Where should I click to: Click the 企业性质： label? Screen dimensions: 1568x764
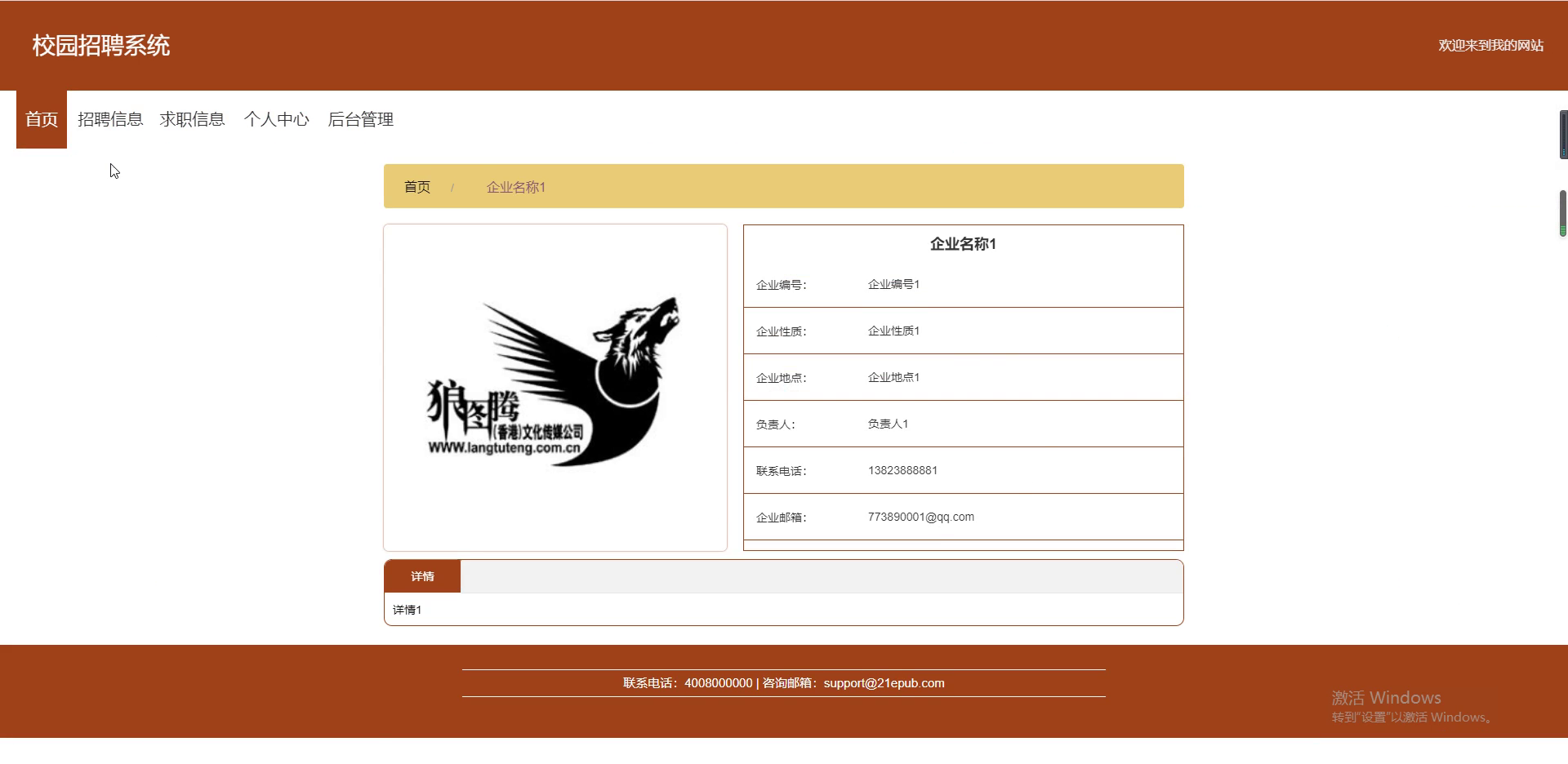point(782,331)
